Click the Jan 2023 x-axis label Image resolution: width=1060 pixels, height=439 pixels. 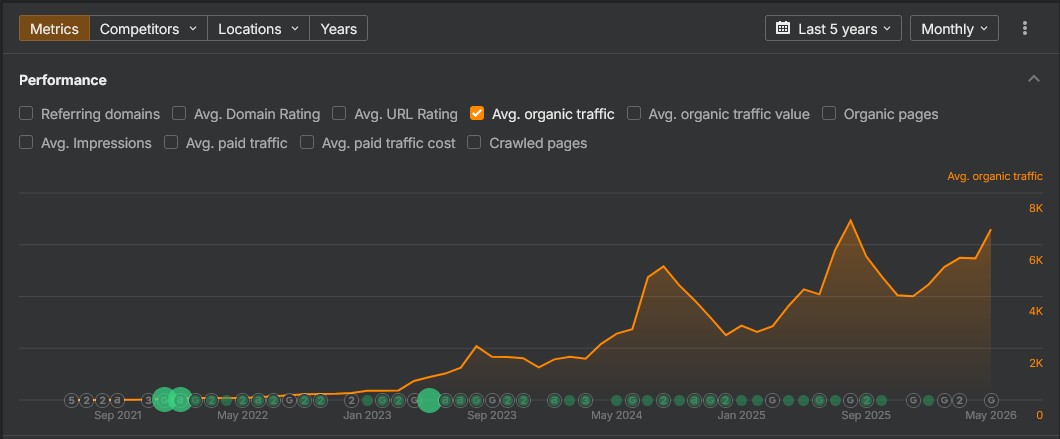(367, 415)
